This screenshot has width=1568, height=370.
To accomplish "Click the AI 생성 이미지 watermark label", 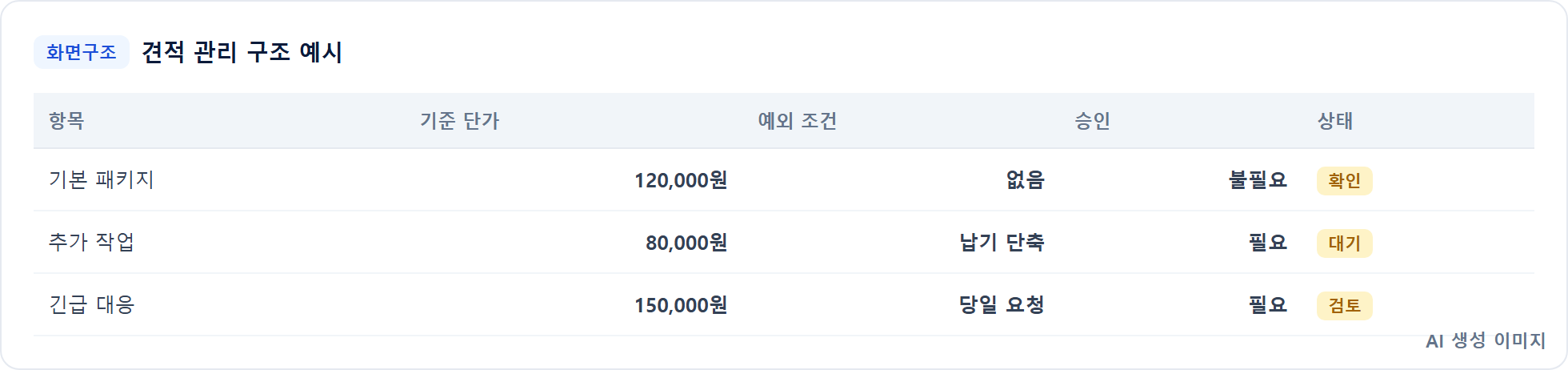I will (x=1486, y=340).
